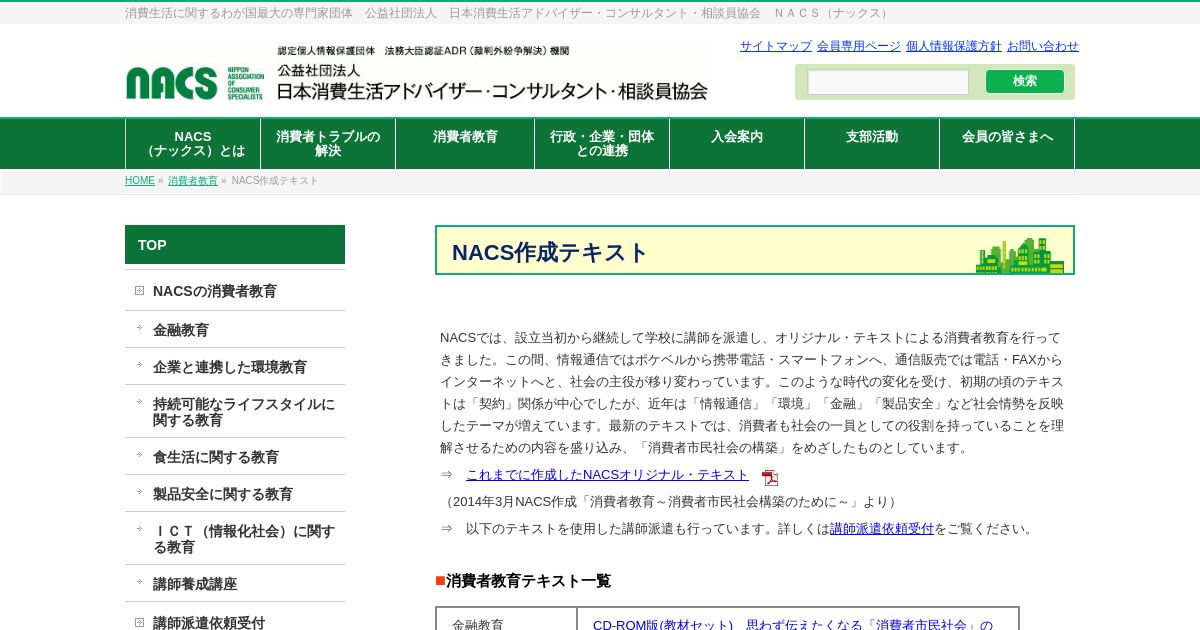This screenshot has height=630, width=1200.
Task: Select 講師養成講座 in the sidebar
Action: pyautogui.click(x=195, y=584)
